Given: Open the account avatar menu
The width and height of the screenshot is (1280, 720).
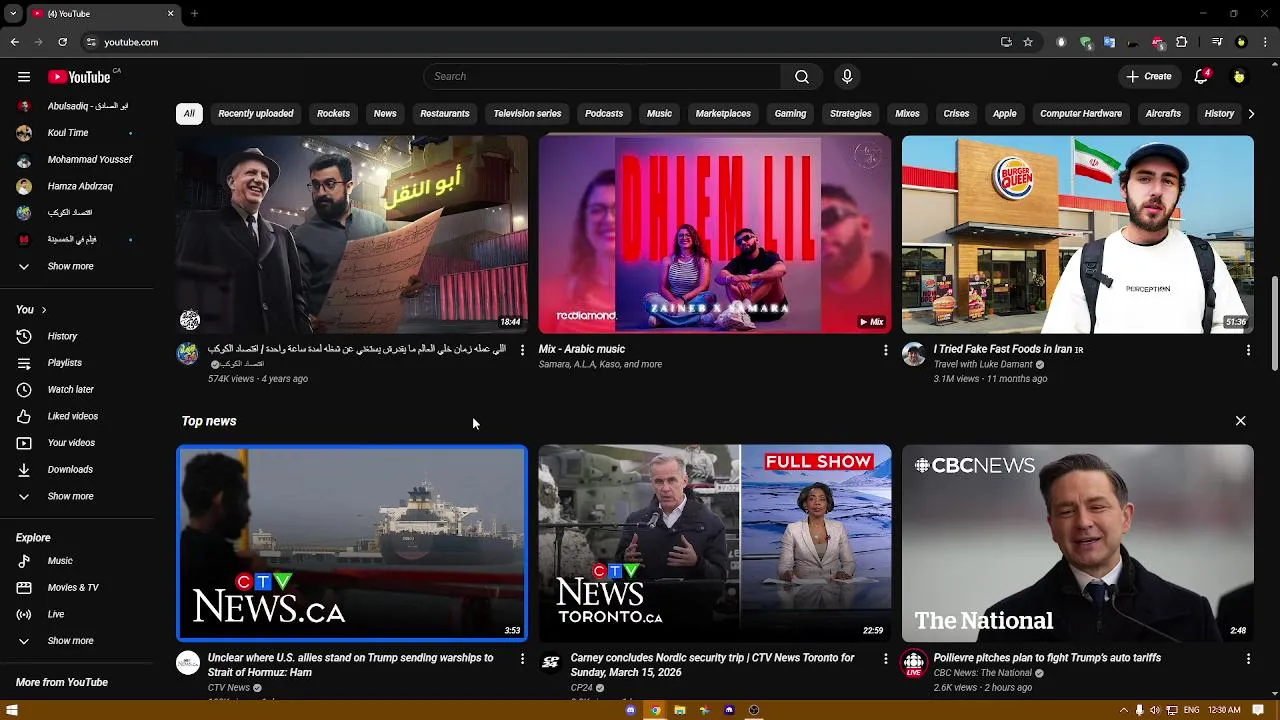Looking at the screenshot, I should (1239, 76).
